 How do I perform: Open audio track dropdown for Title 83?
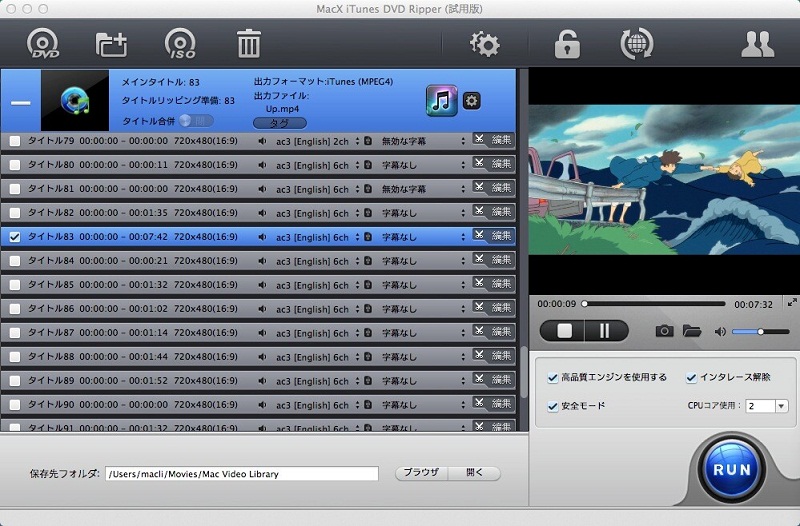point(357,237)
